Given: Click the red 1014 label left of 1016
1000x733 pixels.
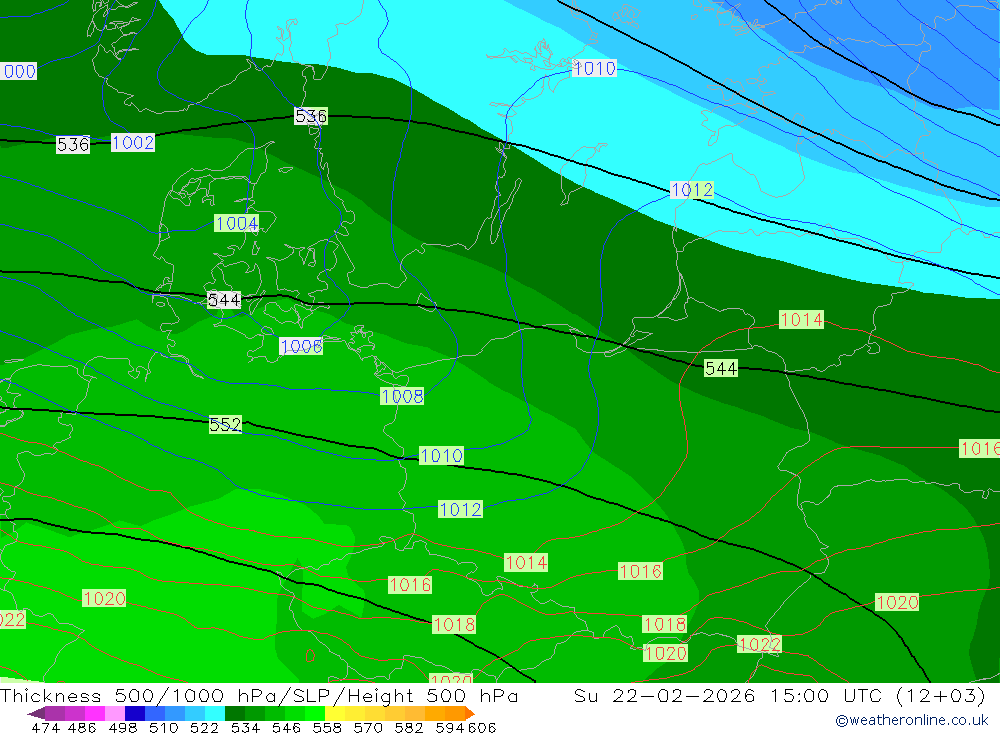Looking at the screenshot, I should point(526,563).
